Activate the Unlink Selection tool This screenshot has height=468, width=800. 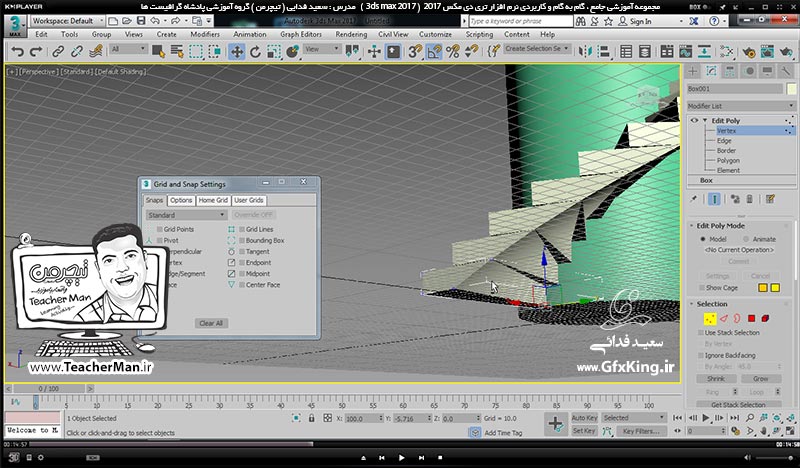77,52
